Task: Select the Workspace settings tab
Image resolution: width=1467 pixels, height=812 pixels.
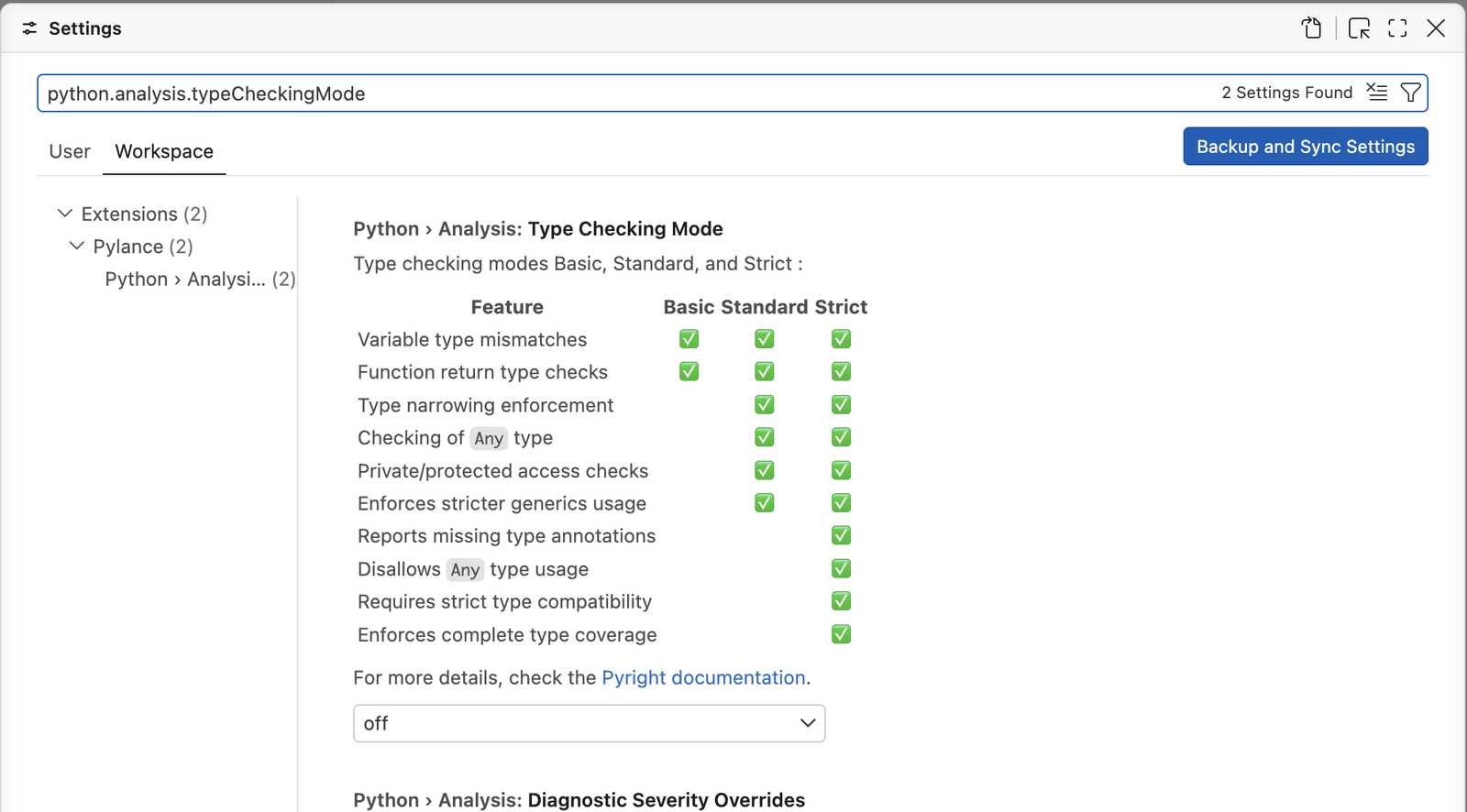Action: tap(164, 151)
